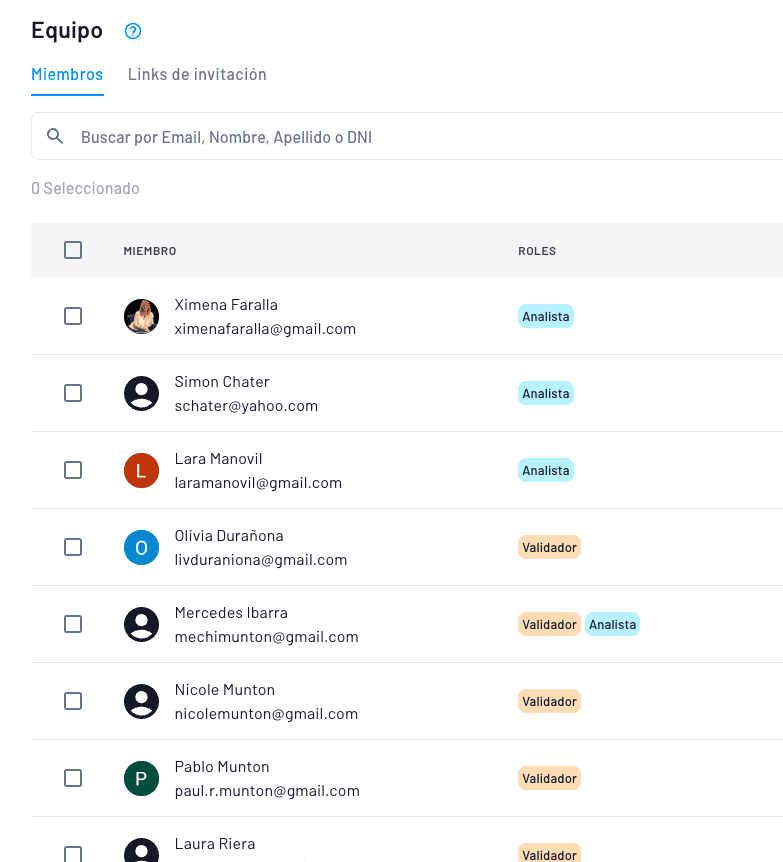Switch to the Links de invitación tab
This screenshot has width=783, height=862.
point(196,74)
